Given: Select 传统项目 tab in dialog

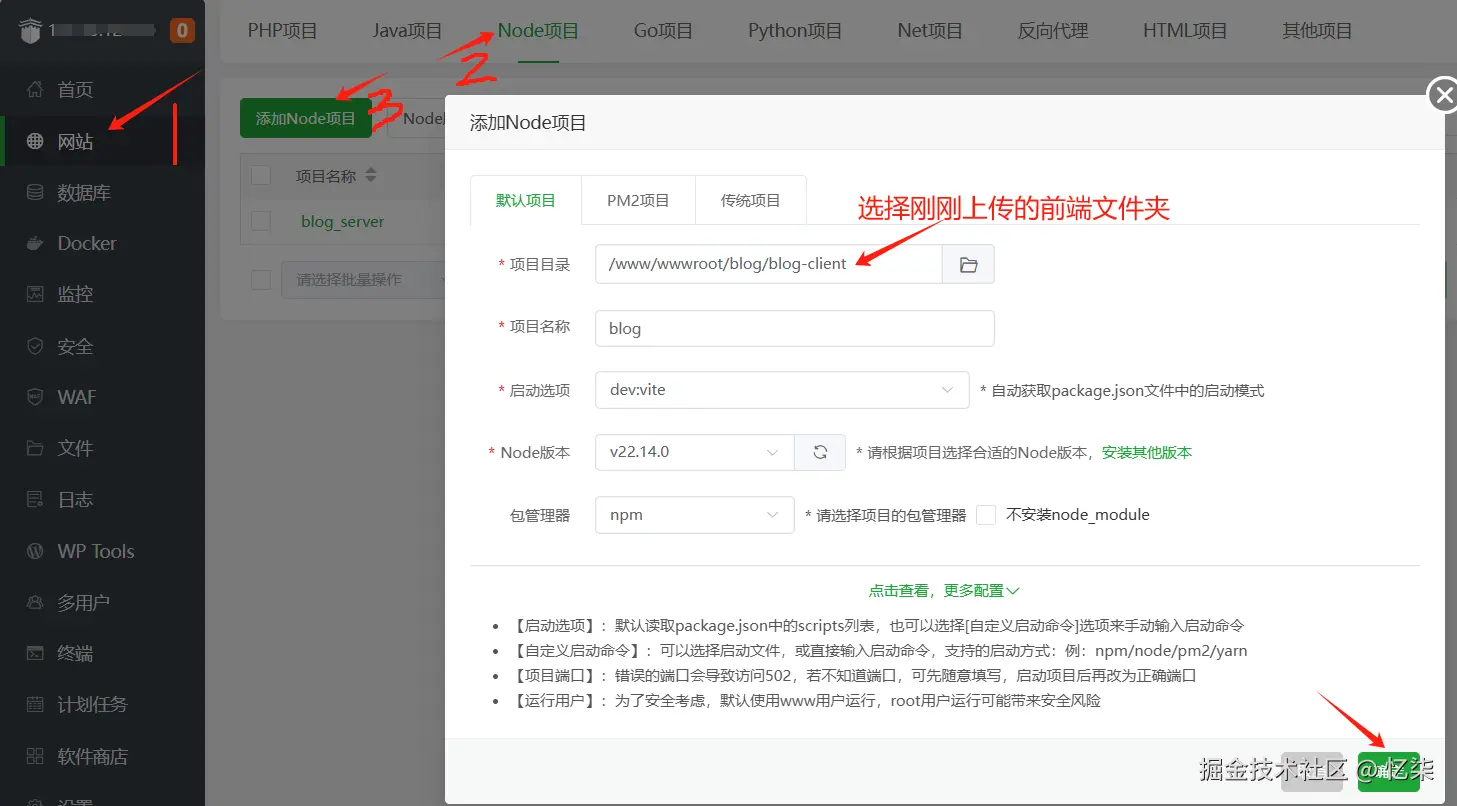Looking at the screenshot, I should click(750, 200).
